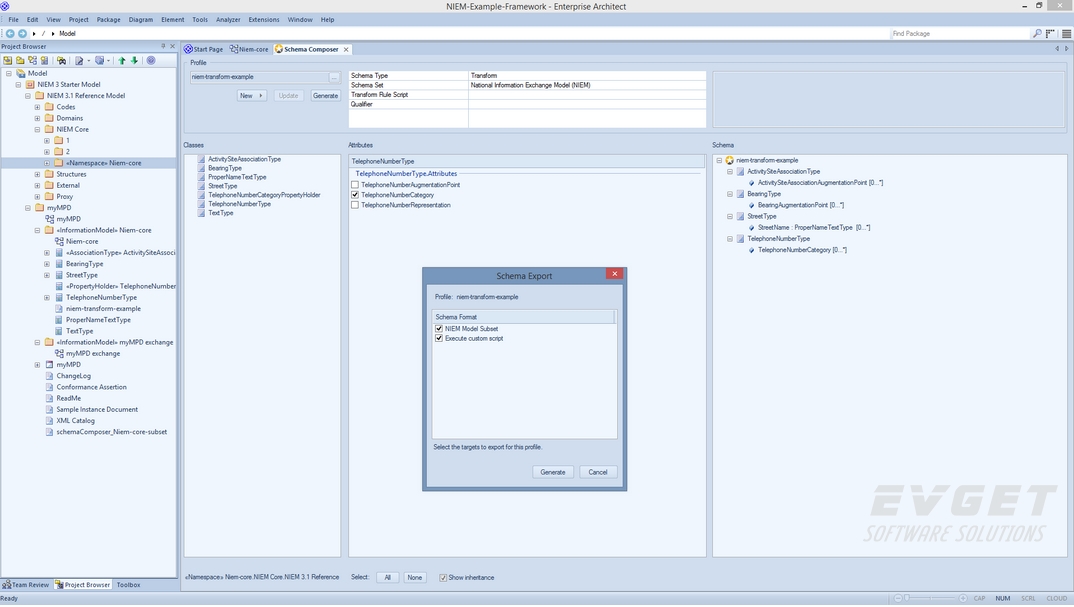Click the new element icon in Project Browser

pyautogui.click(x=45, y=60)
